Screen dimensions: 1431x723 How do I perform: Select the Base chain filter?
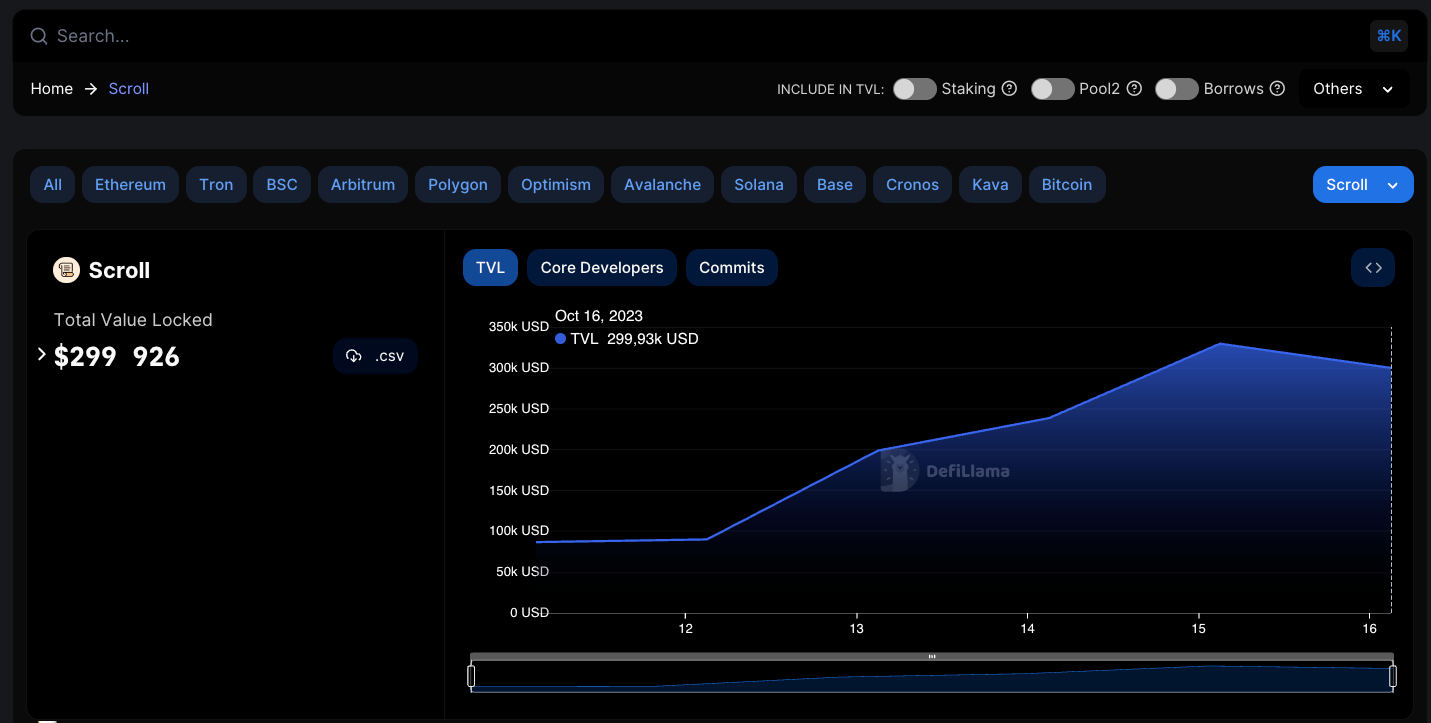(x=835, y=185)
